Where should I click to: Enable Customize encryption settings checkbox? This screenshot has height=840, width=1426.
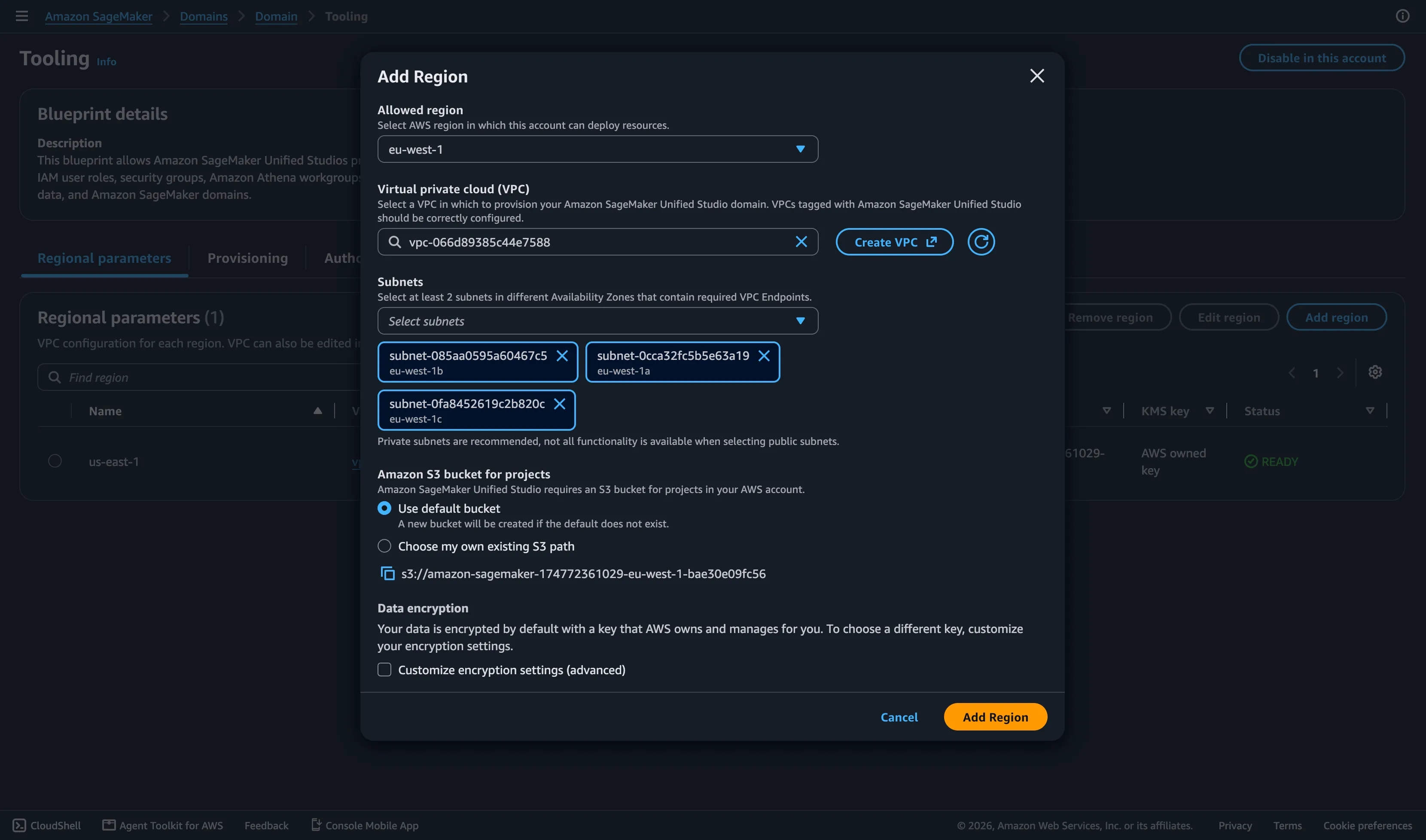[x=384, y=670]
